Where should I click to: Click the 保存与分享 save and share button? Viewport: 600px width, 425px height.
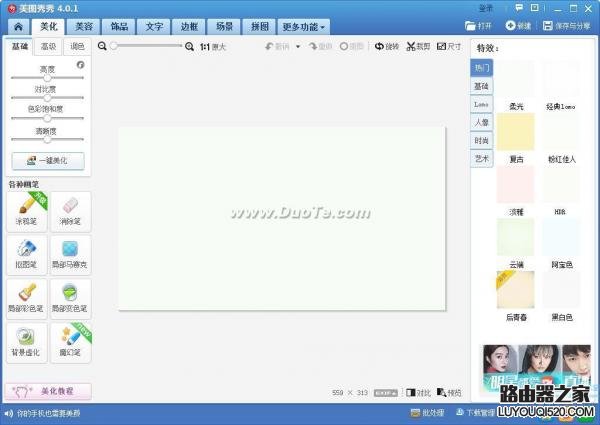point(567,26)
